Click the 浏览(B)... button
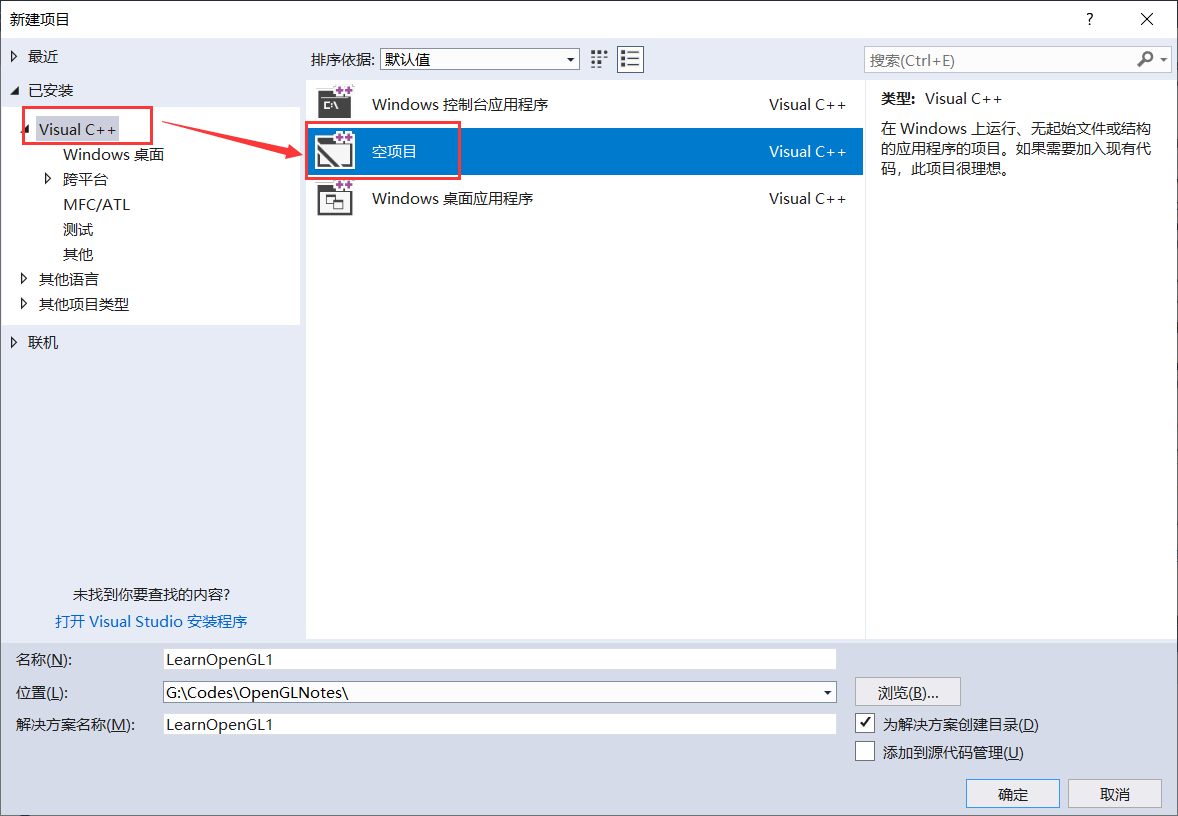This screenshot has height=816, width=1178. click(908, 692)
